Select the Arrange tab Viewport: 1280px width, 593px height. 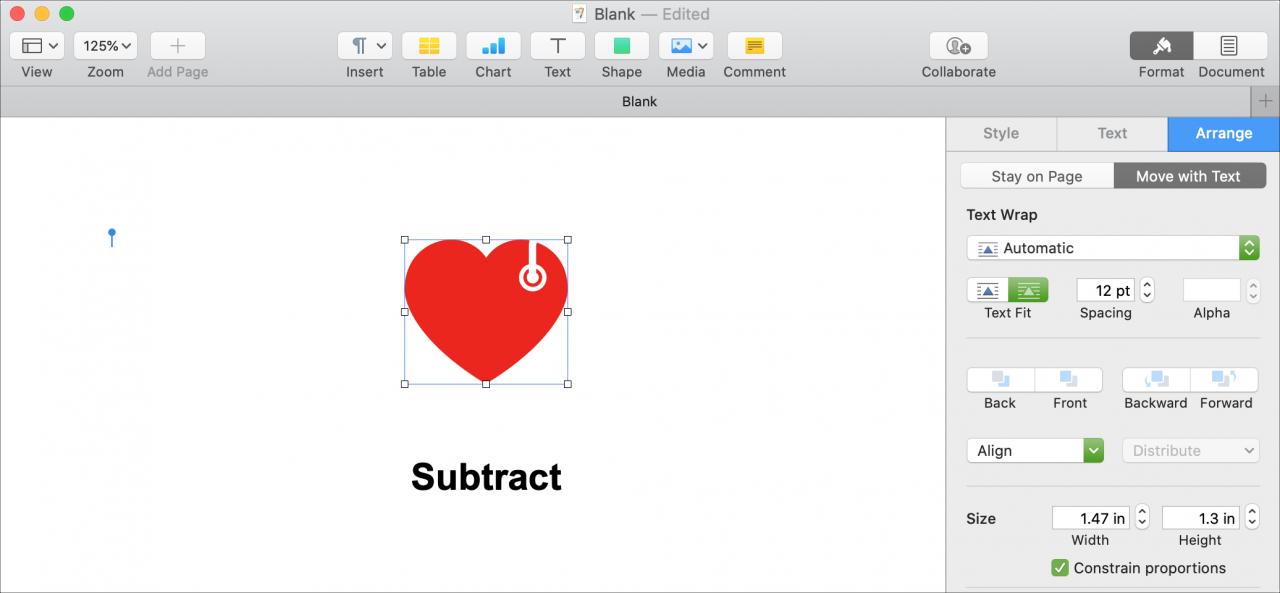(1224, 134)
